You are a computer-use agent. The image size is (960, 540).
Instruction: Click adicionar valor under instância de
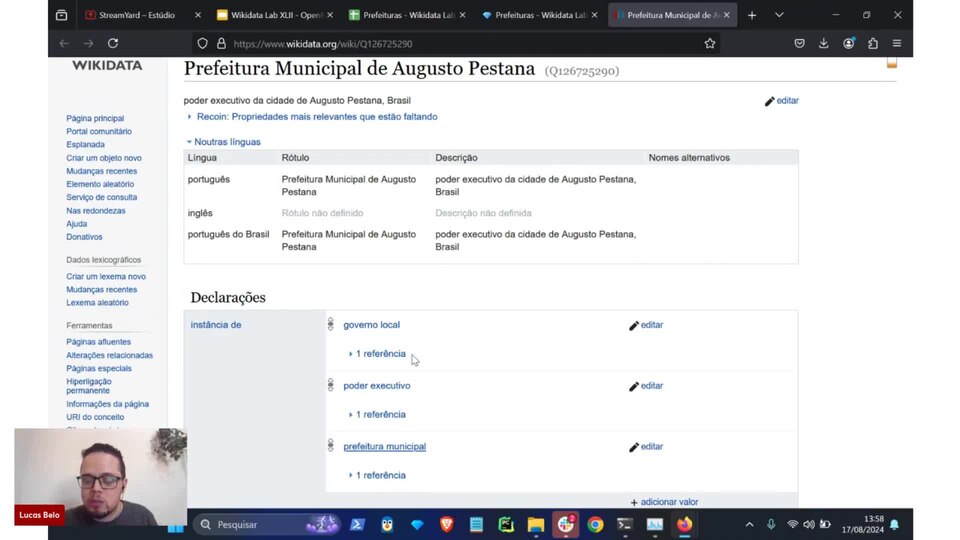[x=664, y=501]
